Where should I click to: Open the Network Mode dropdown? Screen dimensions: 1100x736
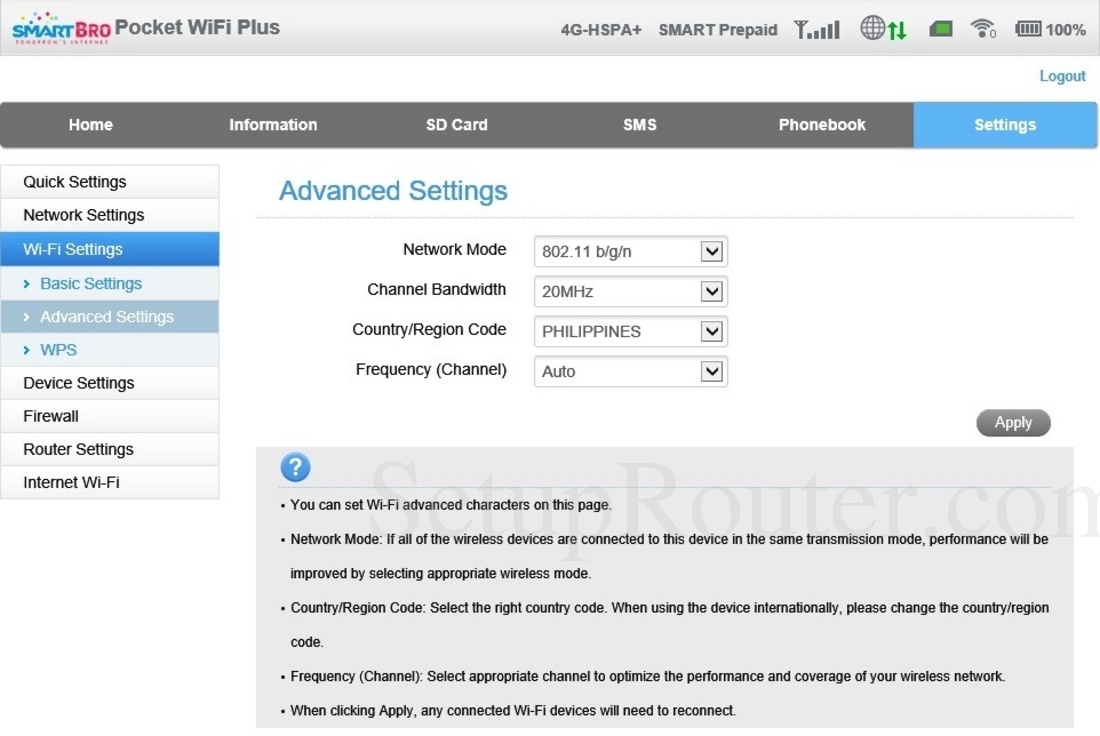[631, 251]
